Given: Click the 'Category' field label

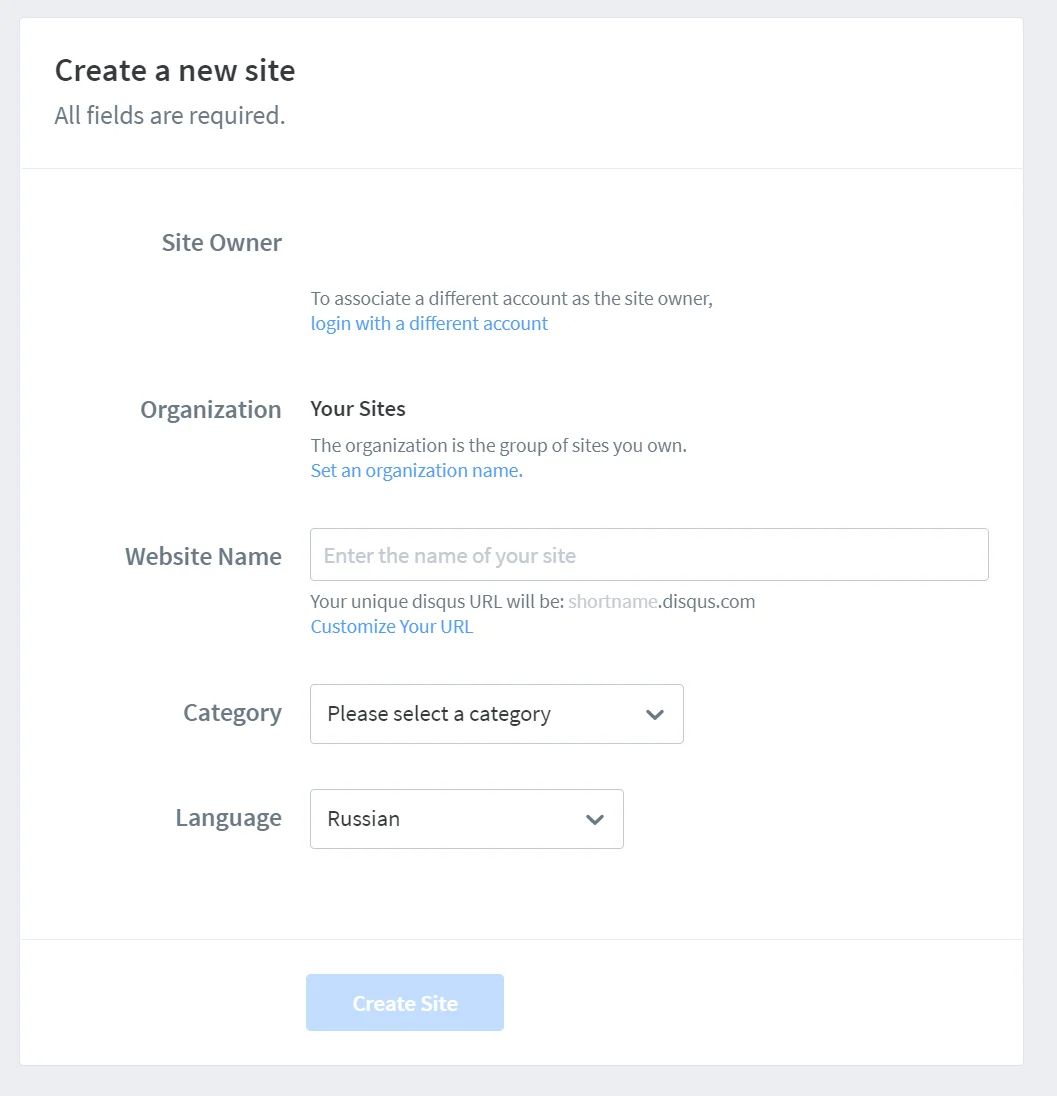Looking at the screenshot, I should (x=232, y=713).
